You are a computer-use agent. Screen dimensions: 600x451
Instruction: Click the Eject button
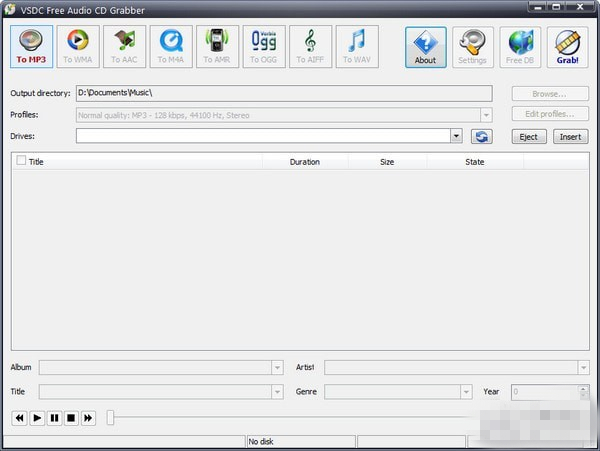tap(528, 137)
